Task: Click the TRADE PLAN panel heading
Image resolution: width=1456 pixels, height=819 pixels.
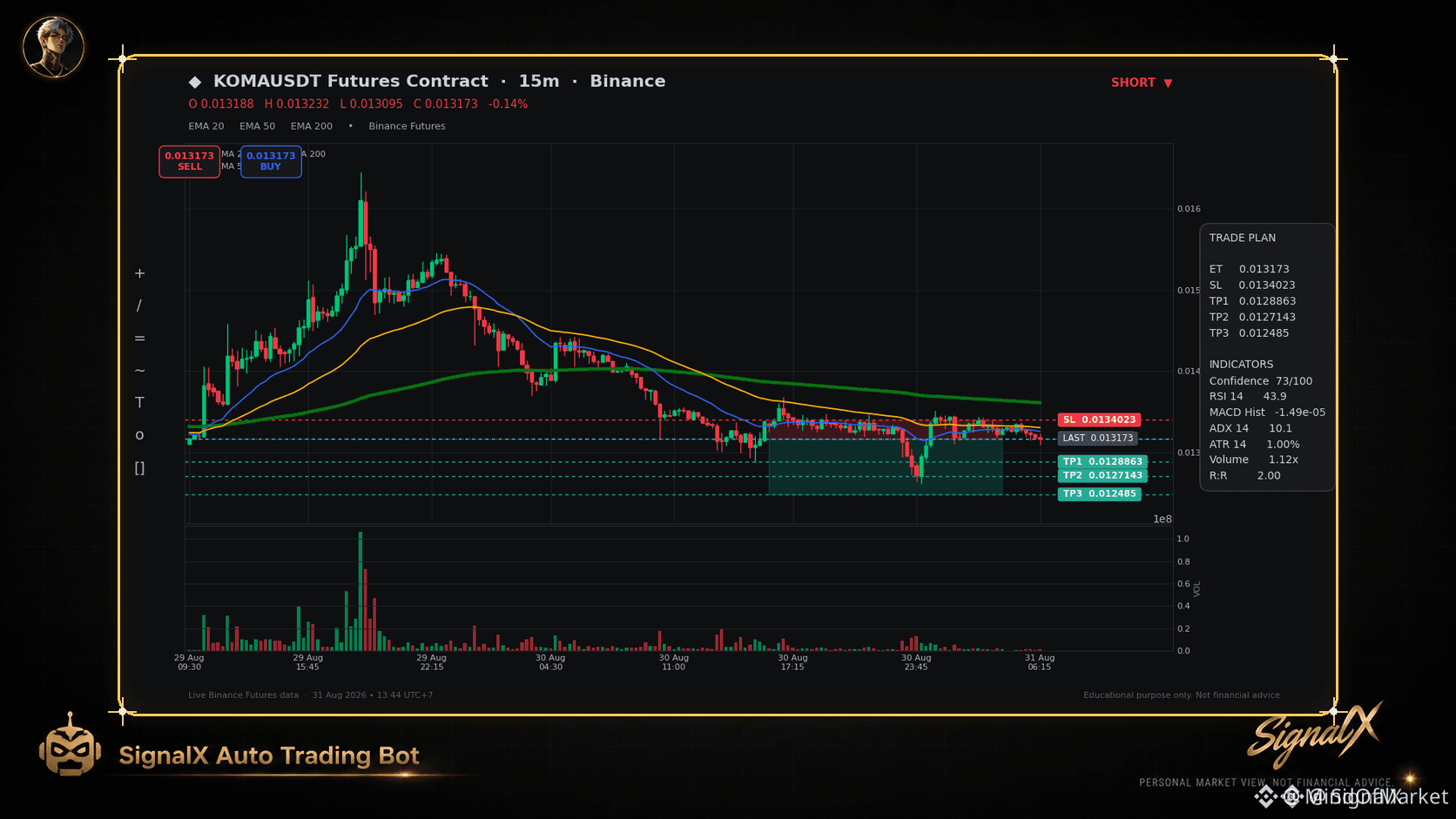Action: click(x=1242, y=238)
